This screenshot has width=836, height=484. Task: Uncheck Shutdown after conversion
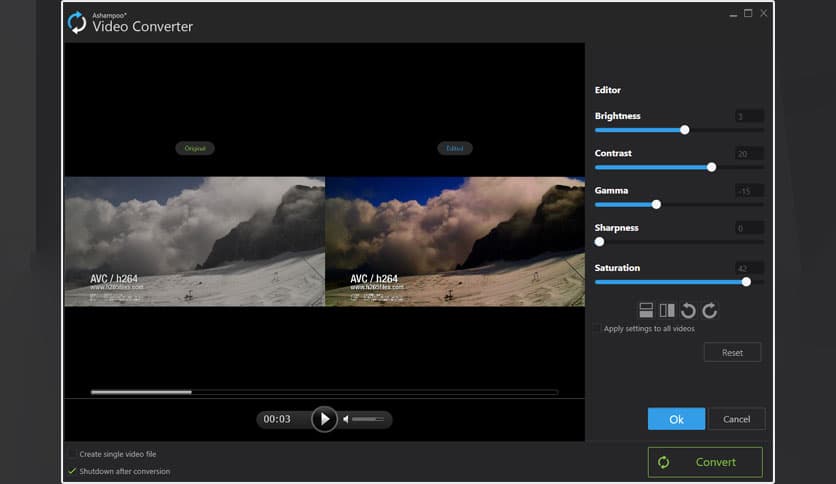point(73,471)
